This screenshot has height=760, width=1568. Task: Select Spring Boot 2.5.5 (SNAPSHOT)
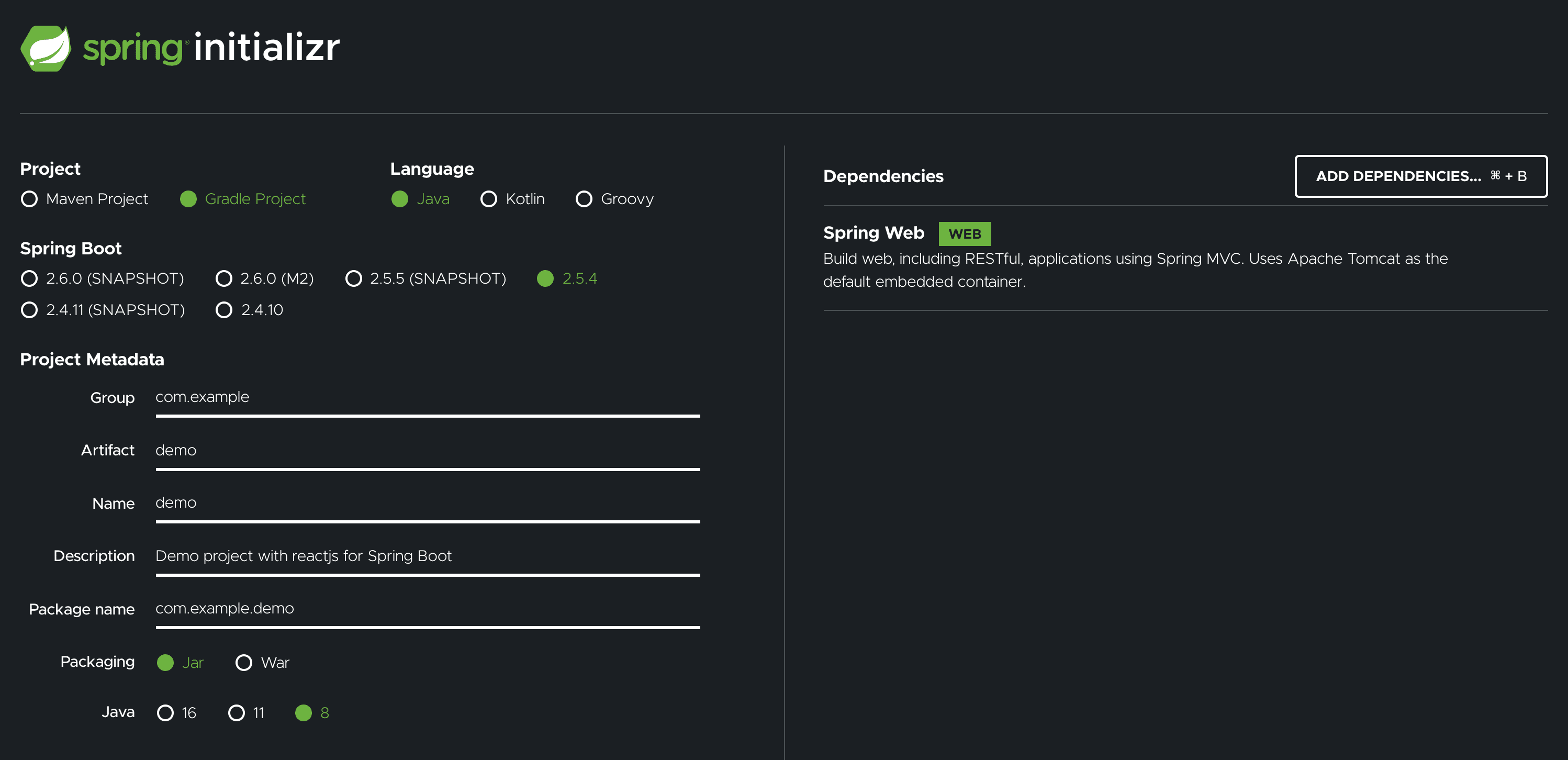point(354,278)
